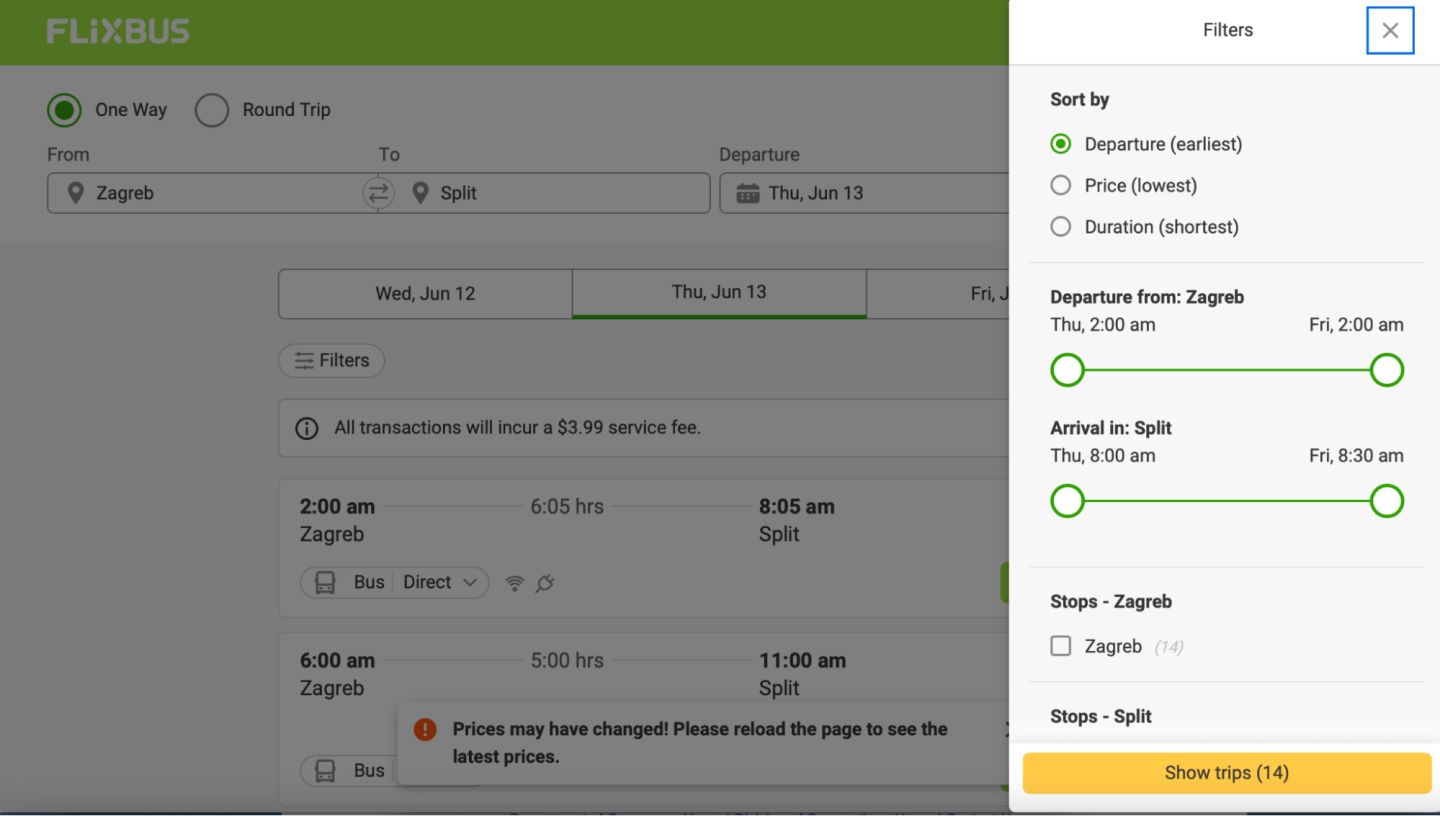Tick the Zagreb stops checkbox

coord(1061,646)
